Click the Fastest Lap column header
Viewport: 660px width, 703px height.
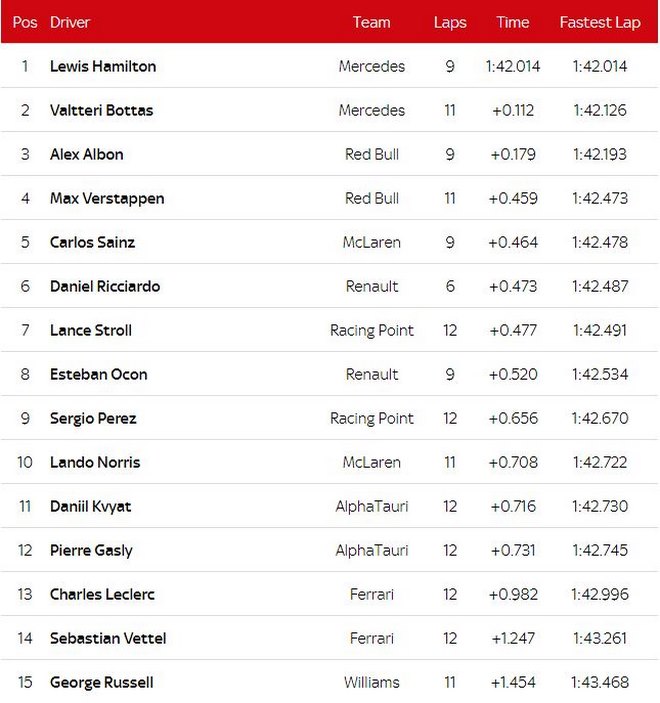coord(600,22)
